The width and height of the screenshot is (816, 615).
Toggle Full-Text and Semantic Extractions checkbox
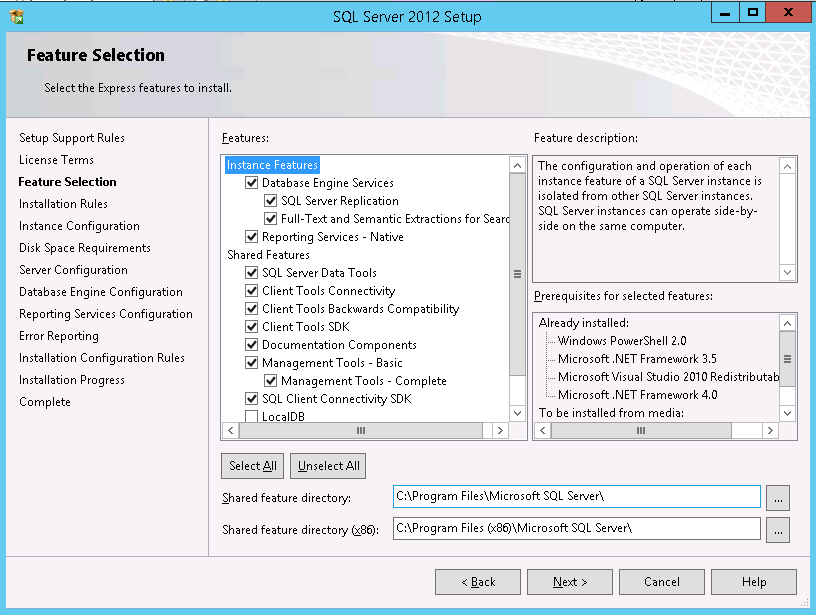271,219
